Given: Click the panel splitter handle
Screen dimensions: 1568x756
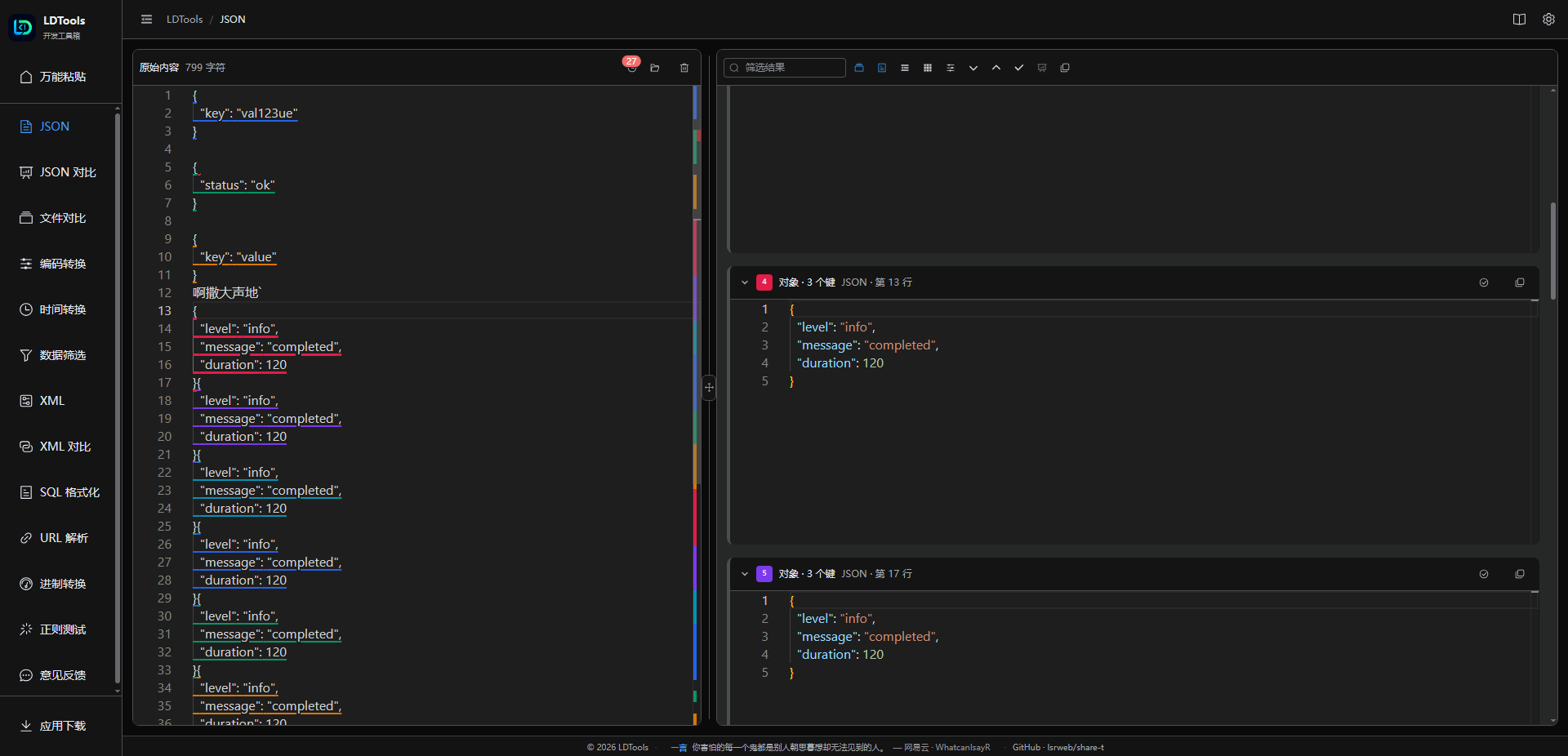Looking at the screenshot, I should click(x=709, y=387).
